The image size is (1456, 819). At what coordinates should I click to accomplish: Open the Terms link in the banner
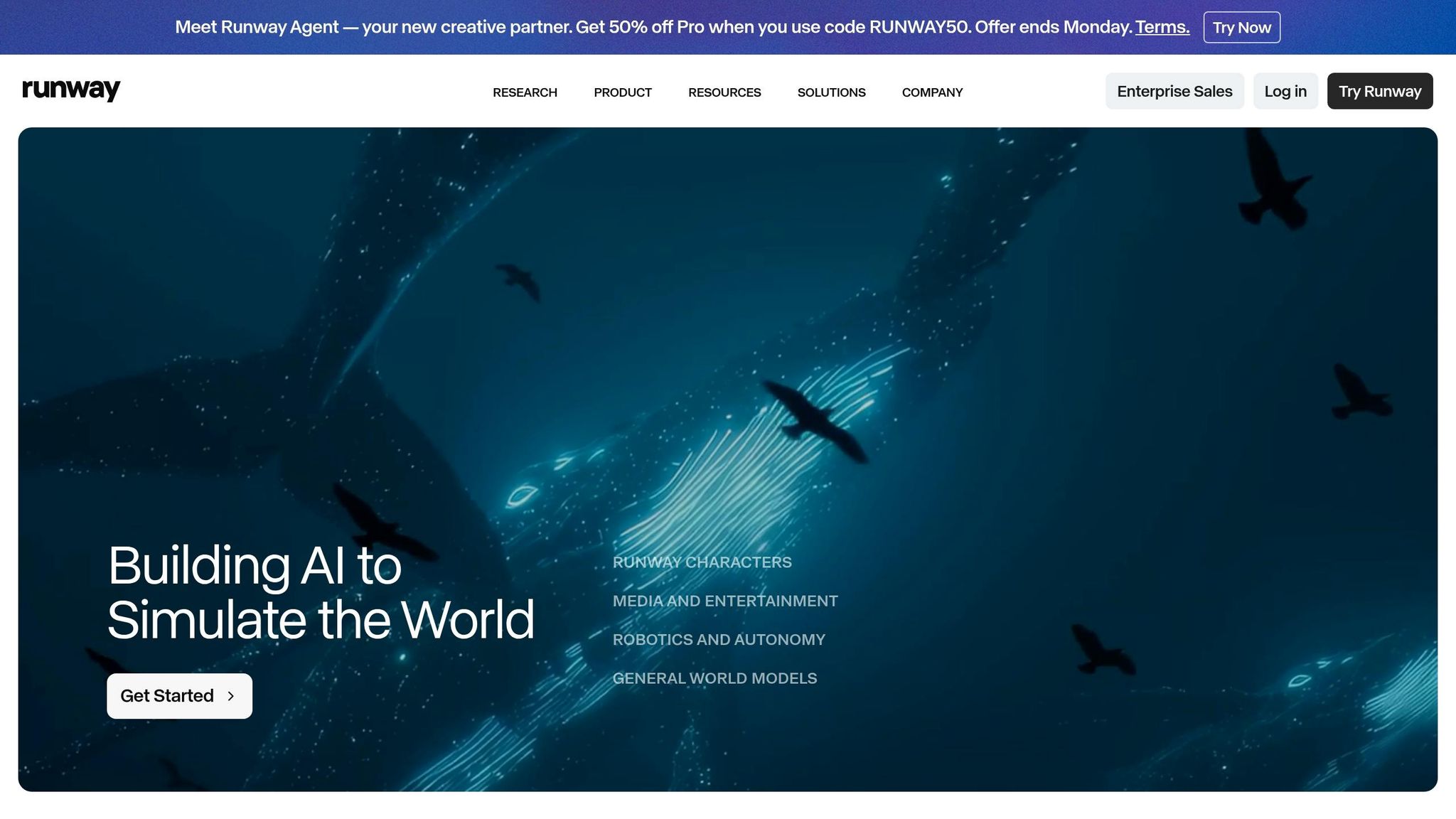click(x=1162, y=27)
